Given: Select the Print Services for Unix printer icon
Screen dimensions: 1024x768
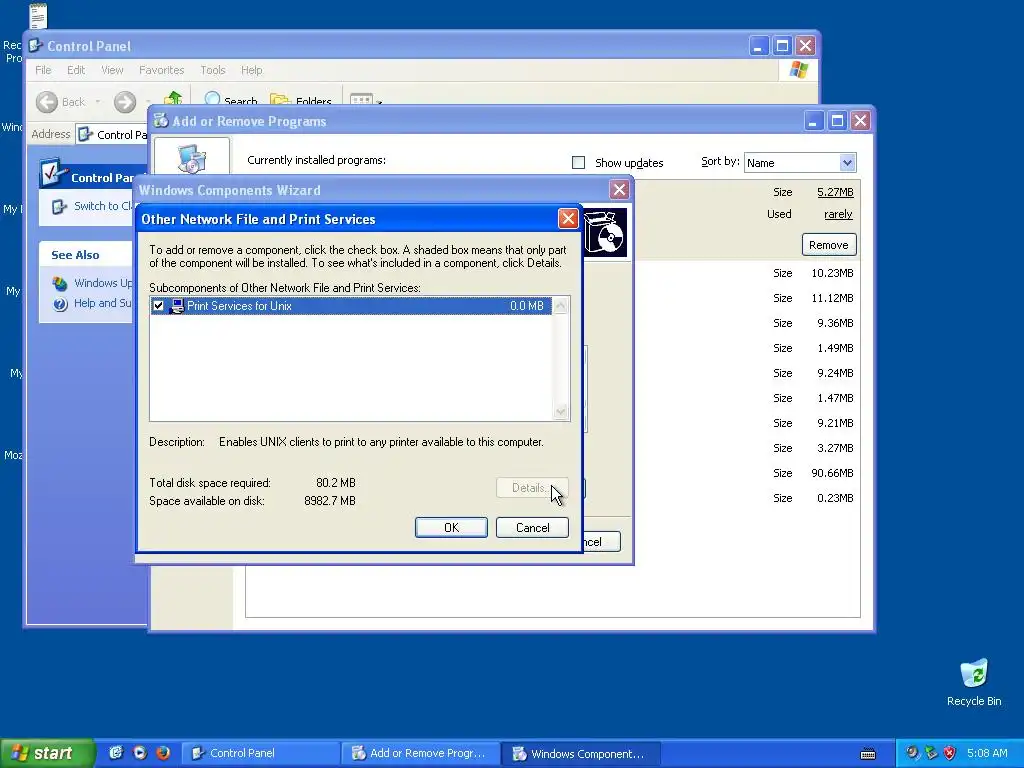Looking at the screenshot, I should (x=176, y=306).
